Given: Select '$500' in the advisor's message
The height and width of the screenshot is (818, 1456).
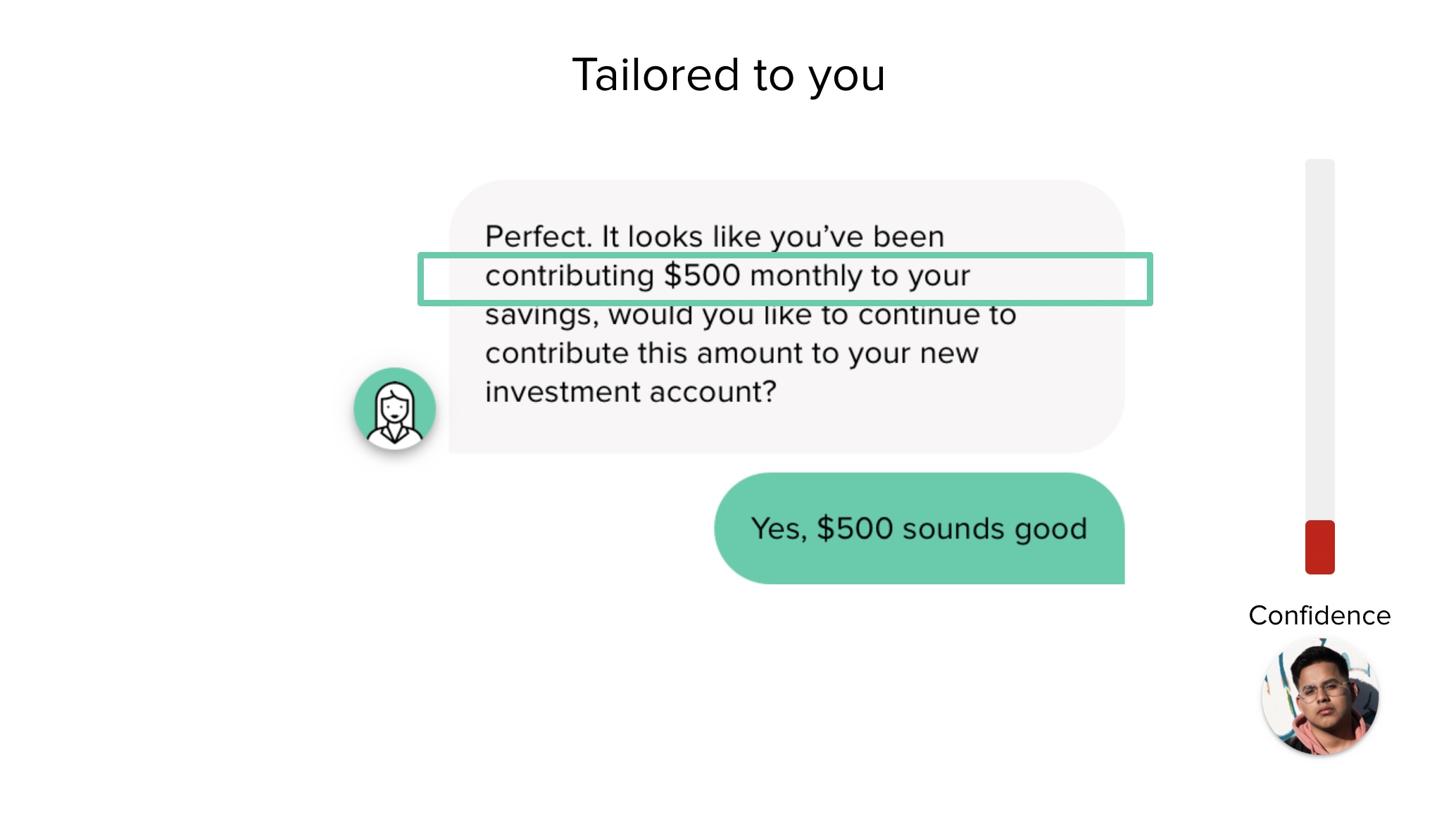Looking at the screenshot, I should point(702,275).
